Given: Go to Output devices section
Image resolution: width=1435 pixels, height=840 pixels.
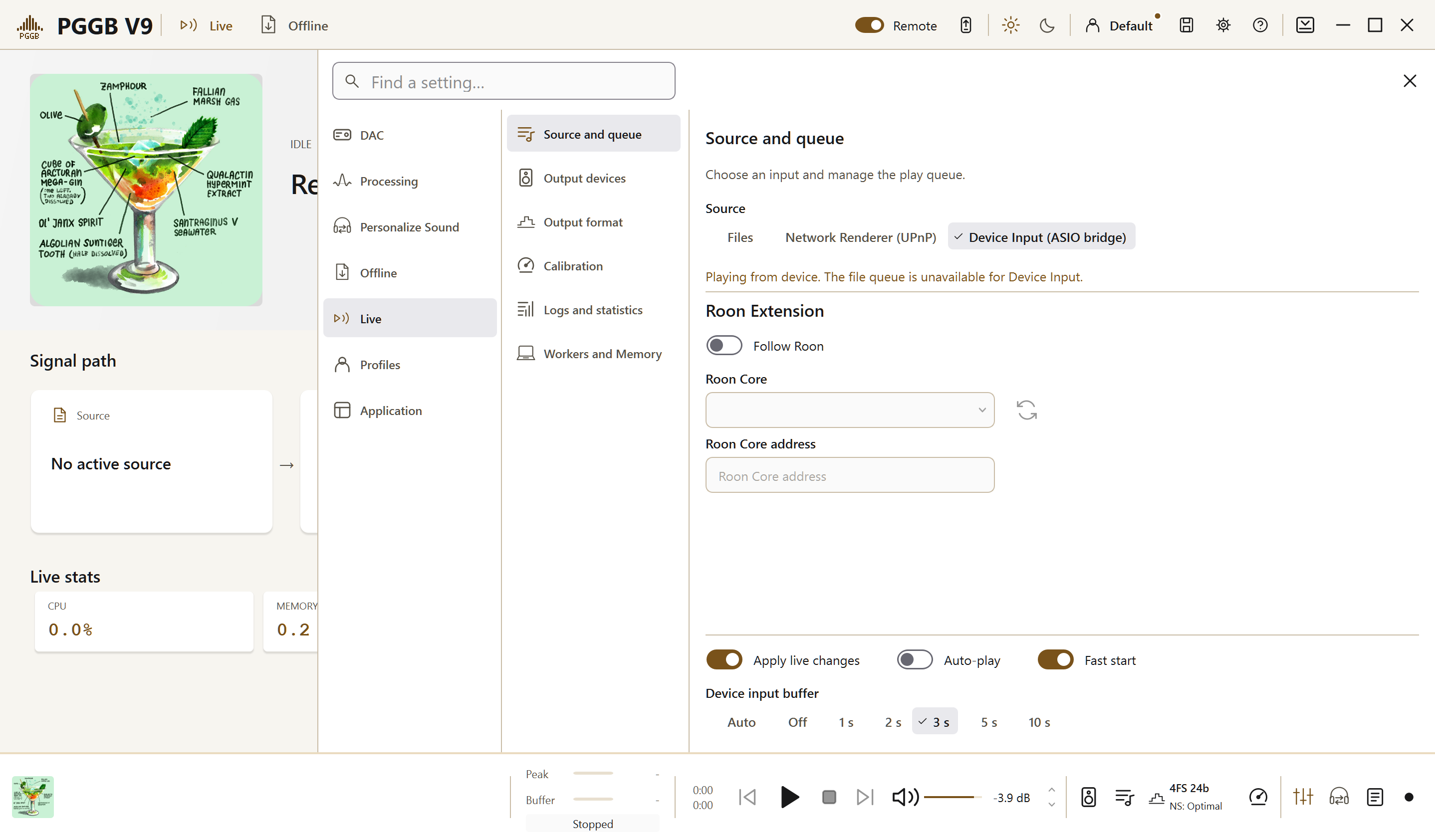Looking at the screenshot, I should coord(593,178).
